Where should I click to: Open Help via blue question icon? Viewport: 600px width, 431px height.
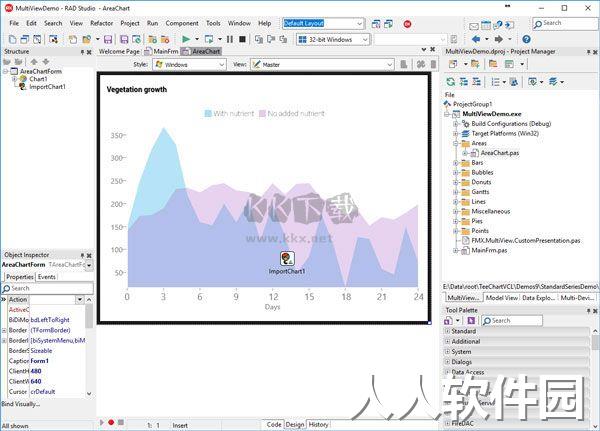527,39
